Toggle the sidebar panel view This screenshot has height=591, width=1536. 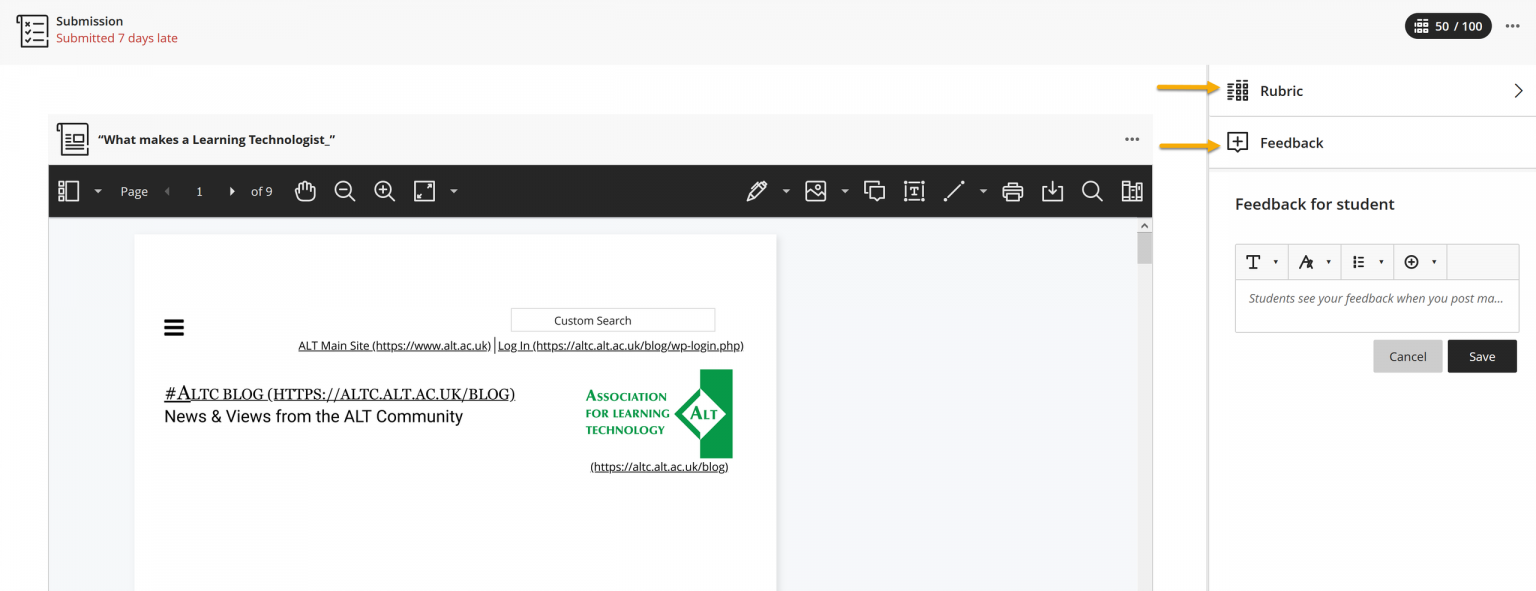(68, 191)
